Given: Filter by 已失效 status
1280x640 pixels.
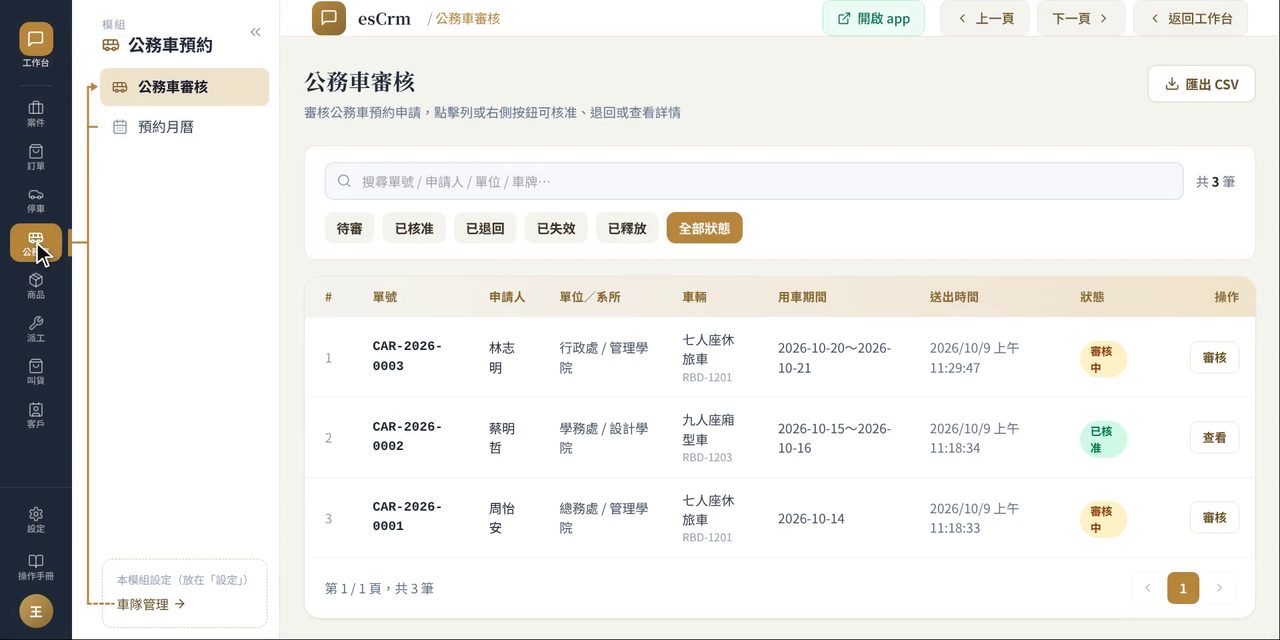Looking at the screenshot, I should 556,228.
